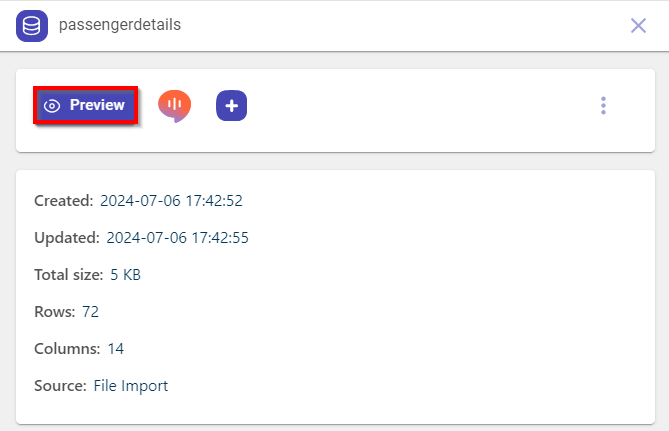Click the eye icon inside Preview
The height and width of the screenshot is (431, 669).
click(53, 105)
